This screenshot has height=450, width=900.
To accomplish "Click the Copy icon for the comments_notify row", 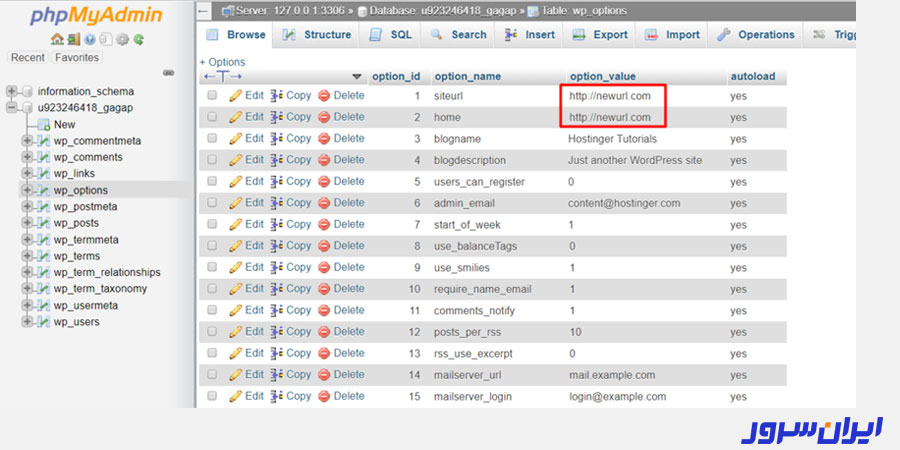I will tap(277, 311).
